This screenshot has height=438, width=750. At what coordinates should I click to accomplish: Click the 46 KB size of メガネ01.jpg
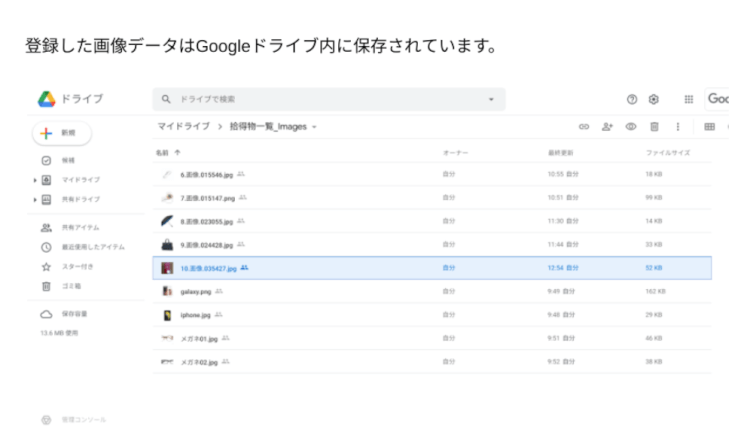(654, 338)
